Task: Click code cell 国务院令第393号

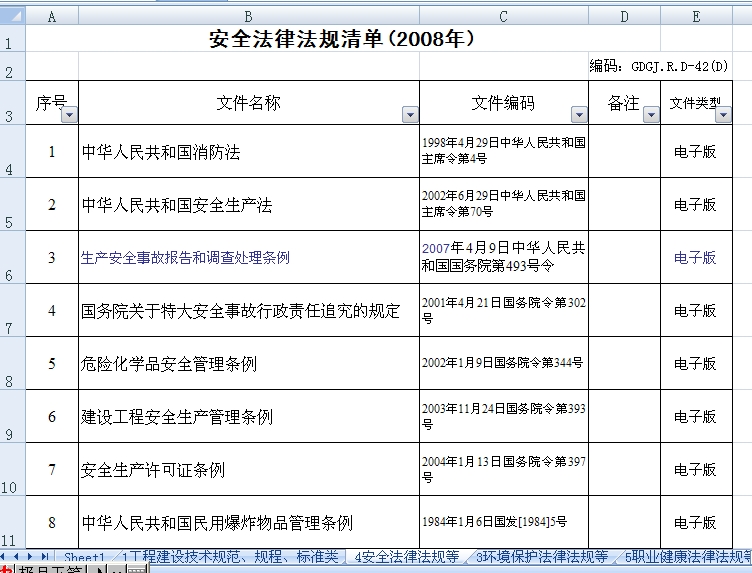Action: pos(504,416)
